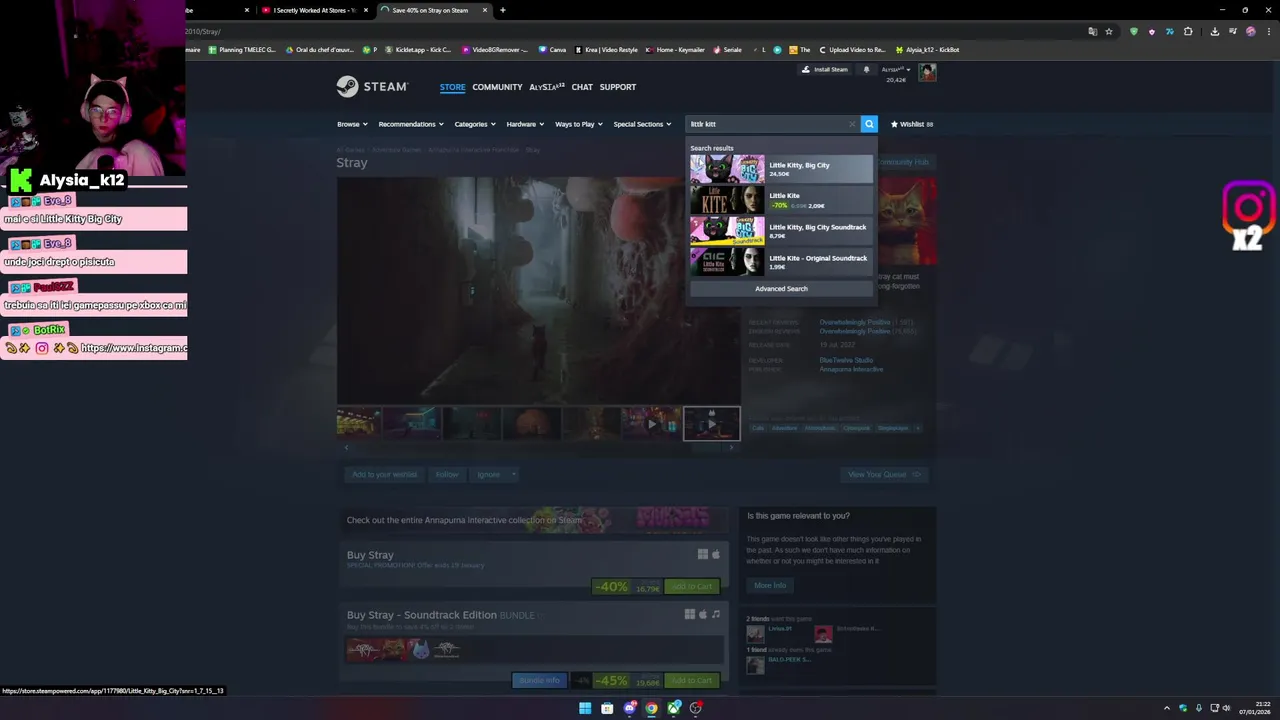Open Home - Keymailer bookmark
This screenshot has width=1280, height=720.
tap(675, 49)
